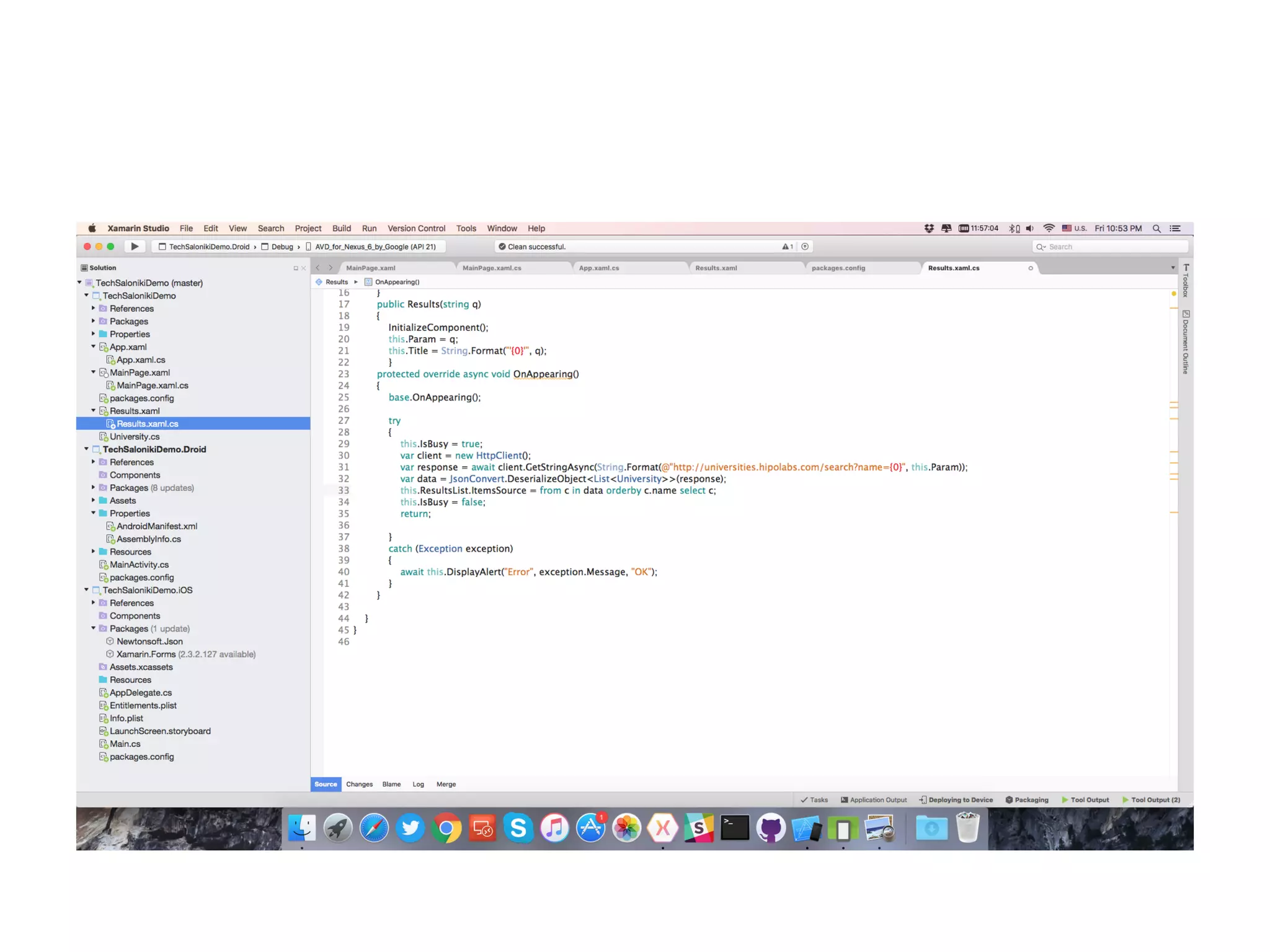Close the Solution pad with X
Image resolution: width=1270 pixels, height=952 pixels.
point(303,268)
